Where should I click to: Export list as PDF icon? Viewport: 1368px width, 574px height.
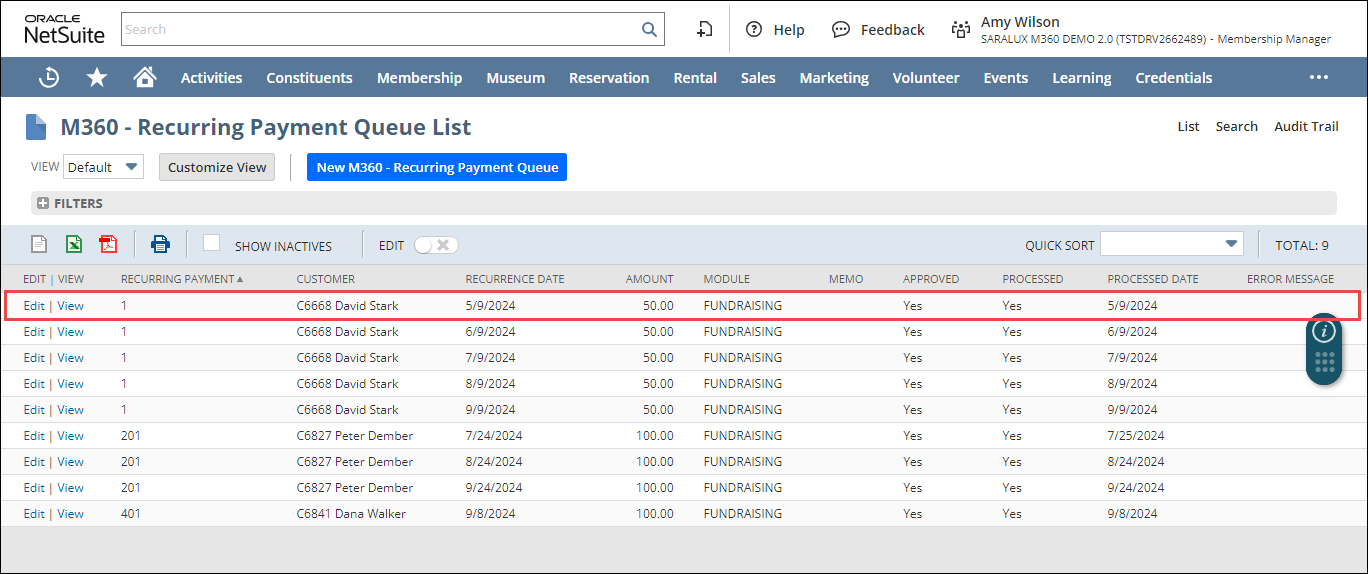click(108, 244)
